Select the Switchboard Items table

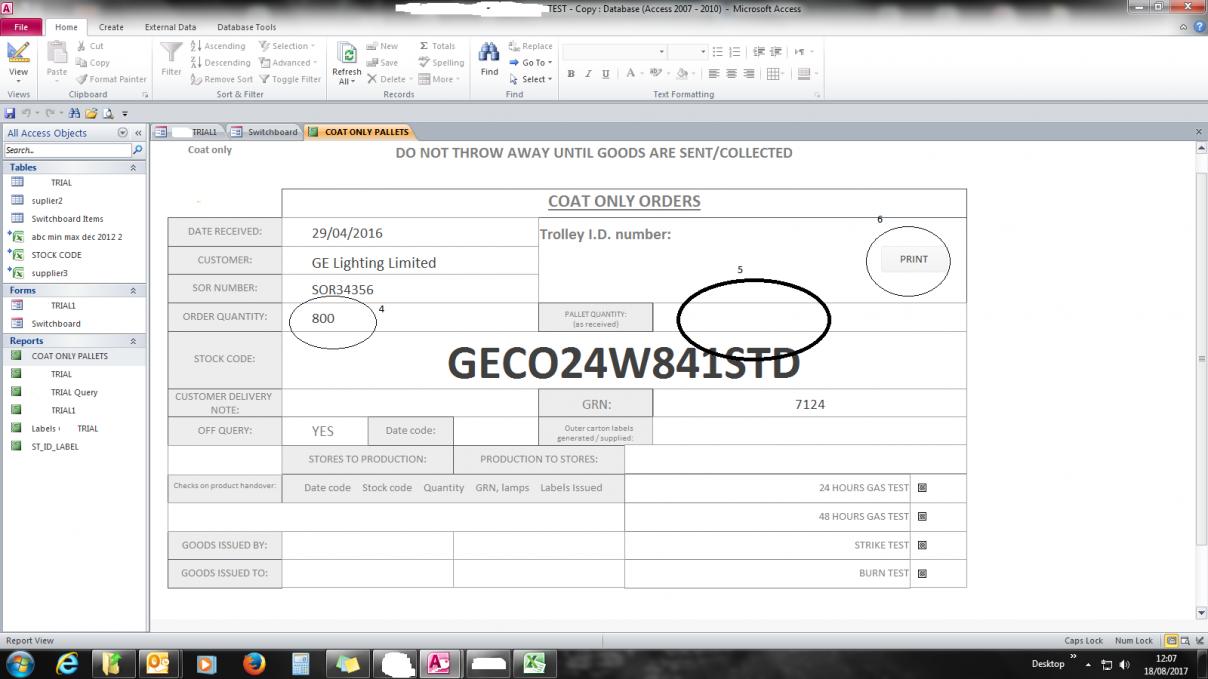[67, 219]
